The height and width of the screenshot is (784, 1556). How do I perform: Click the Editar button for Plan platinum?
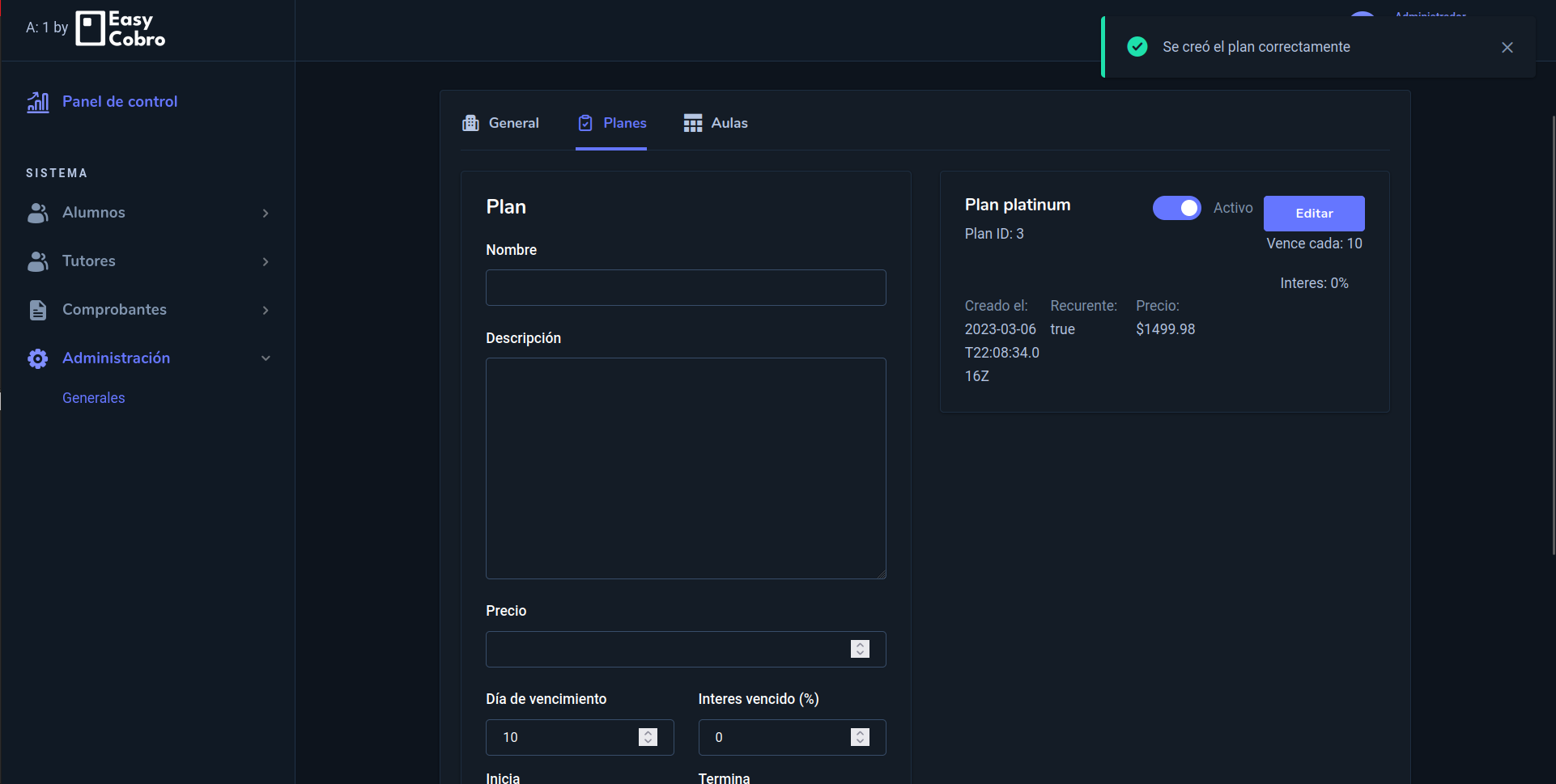[x=1313, y=213]
